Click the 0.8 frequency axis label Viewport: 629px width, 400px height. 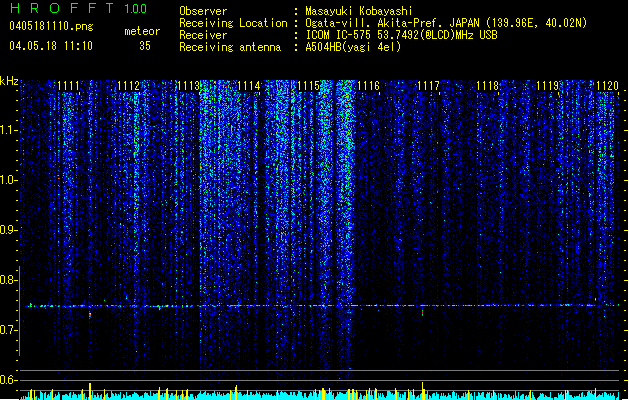click(8, 280)
